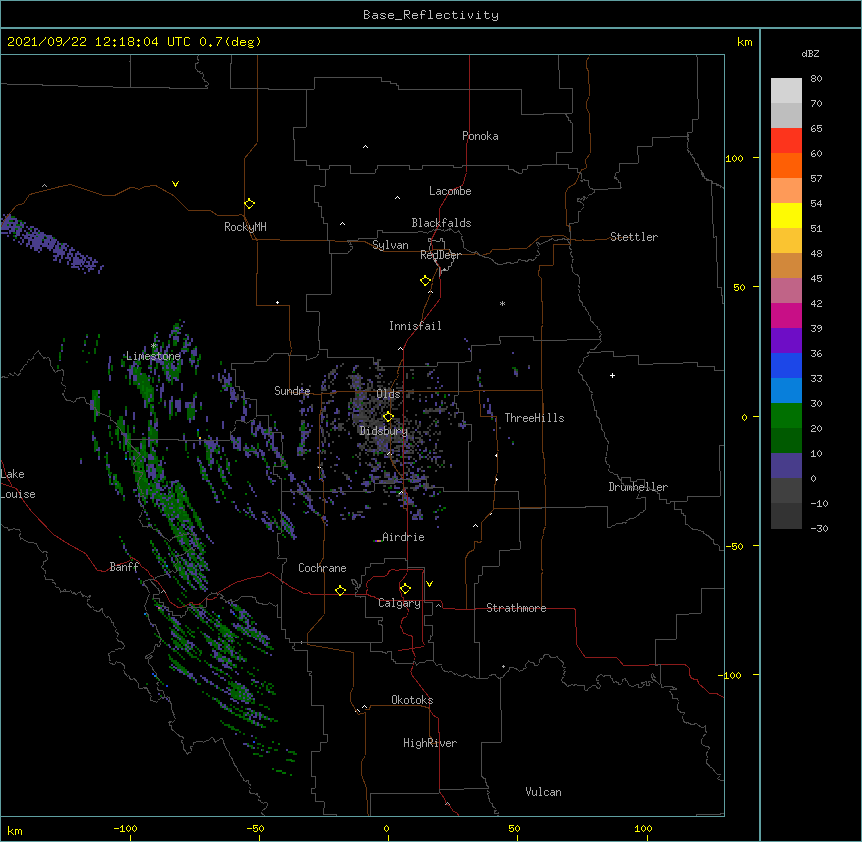Select the white plus marker north of Drumheller
The image size is (862, 842).
tap(612, 375)
